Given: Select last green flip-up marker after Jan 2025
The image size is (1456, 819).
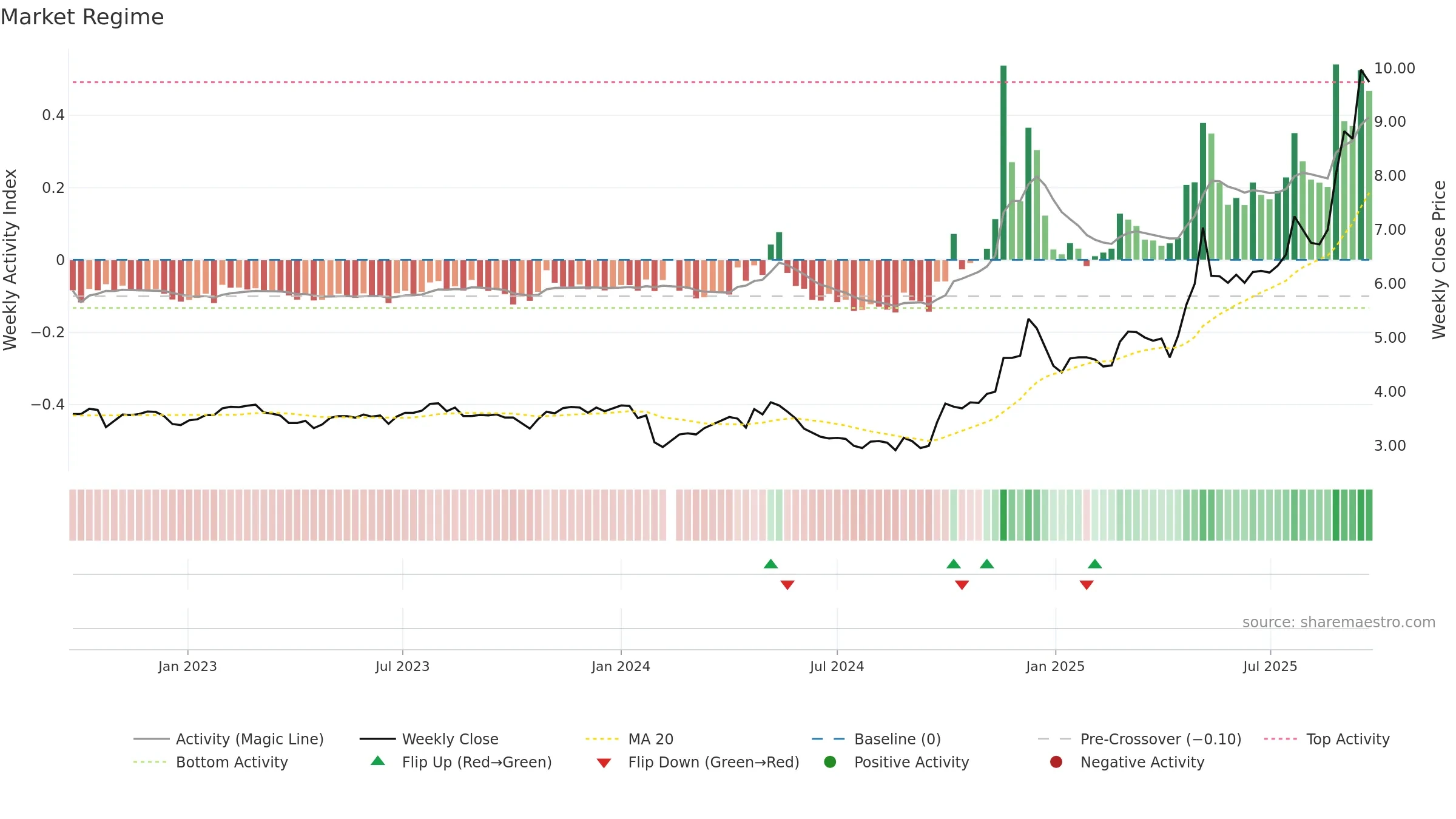Looking at the screenshot, I should point(1095,564).
